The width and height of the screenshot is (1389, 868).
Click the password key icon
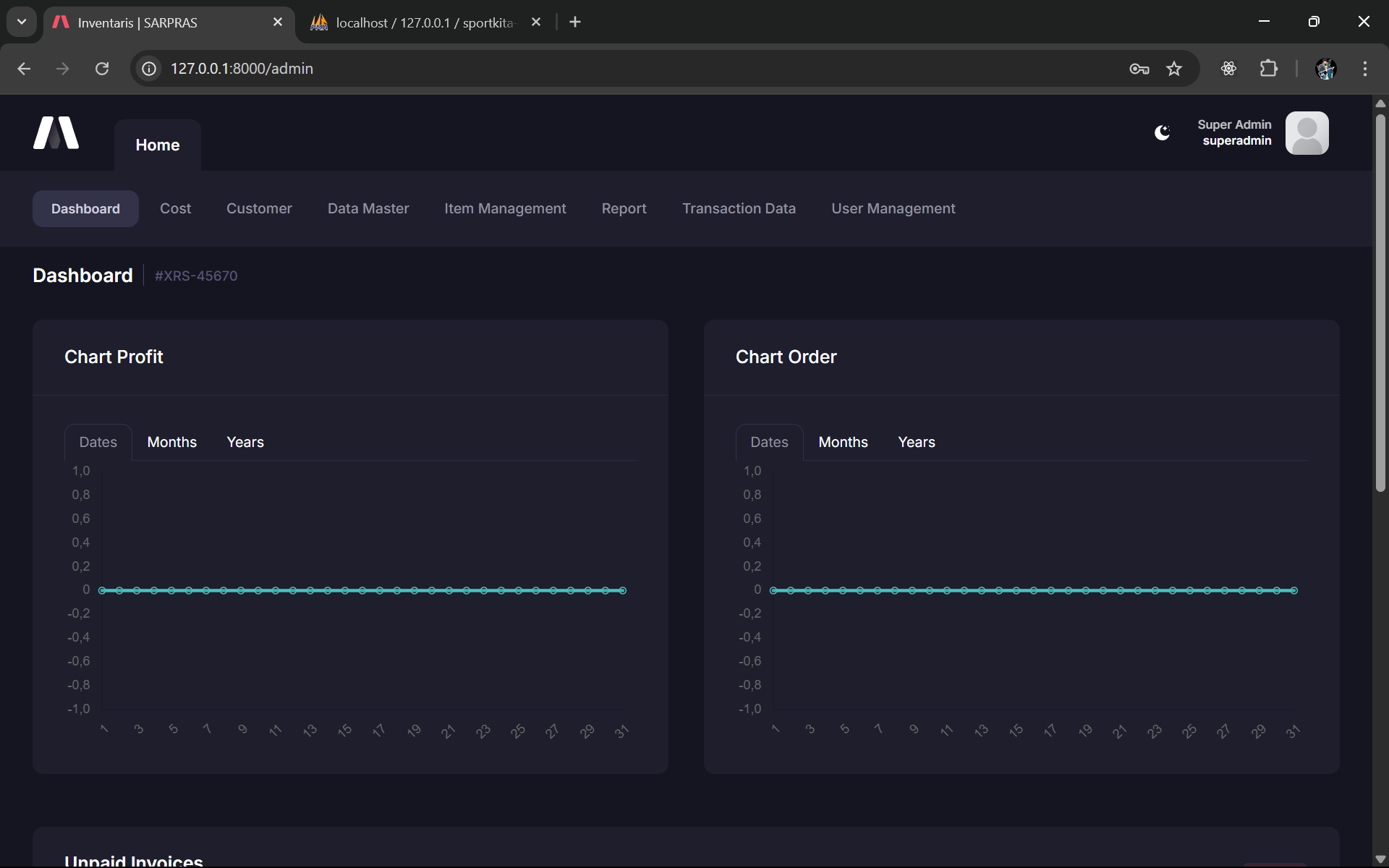coord(1139,69)
